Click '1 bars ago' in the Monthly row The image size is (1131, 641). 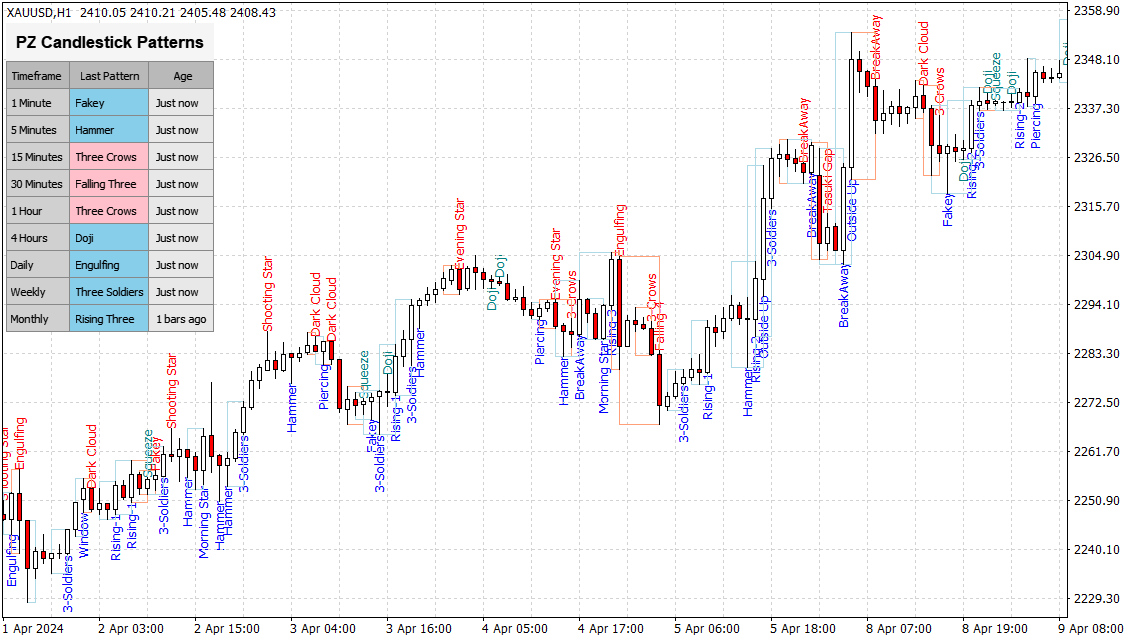tap(181, 319)
